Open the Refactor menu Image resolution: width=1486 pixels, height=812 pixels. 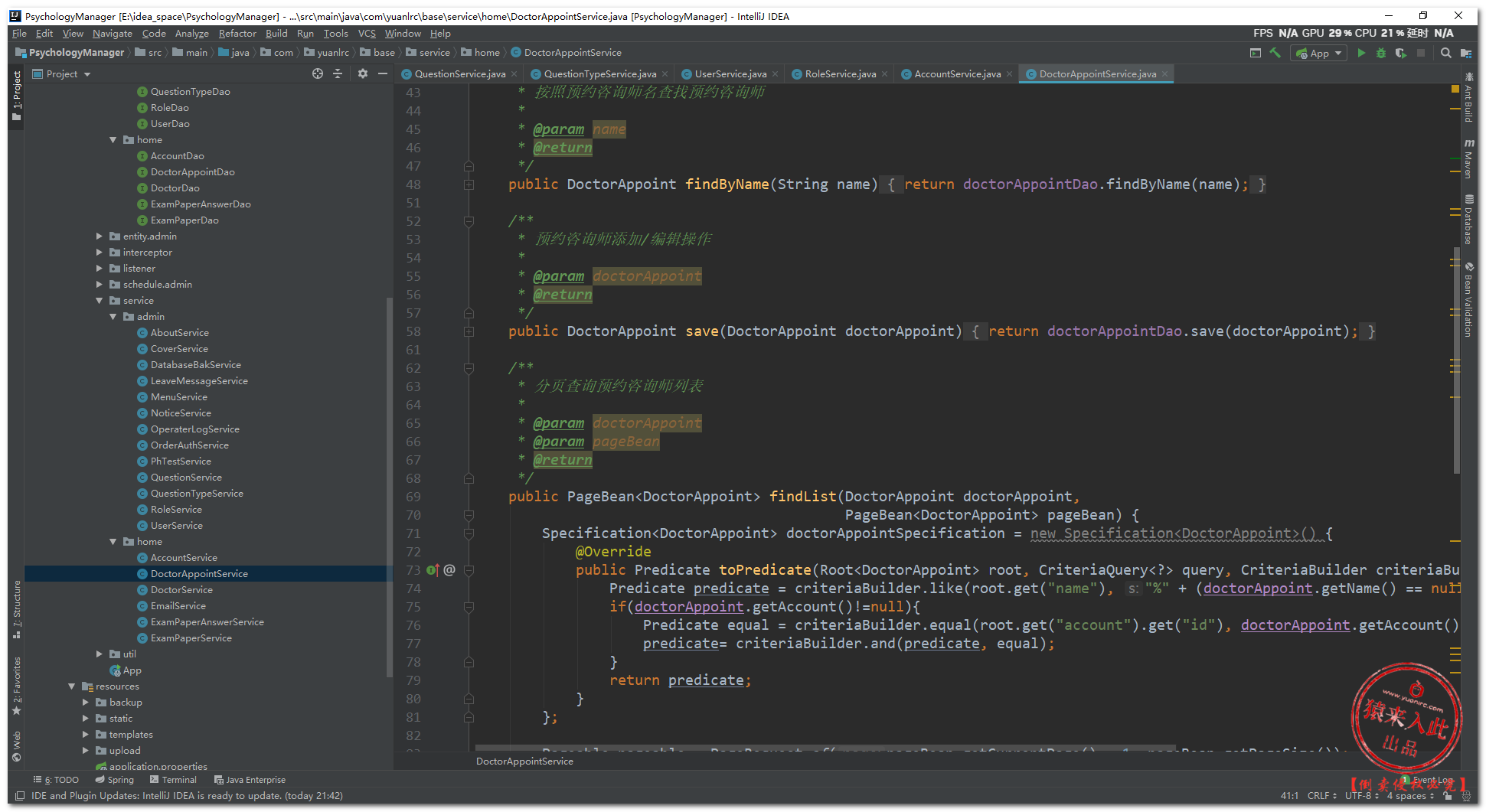237,34
